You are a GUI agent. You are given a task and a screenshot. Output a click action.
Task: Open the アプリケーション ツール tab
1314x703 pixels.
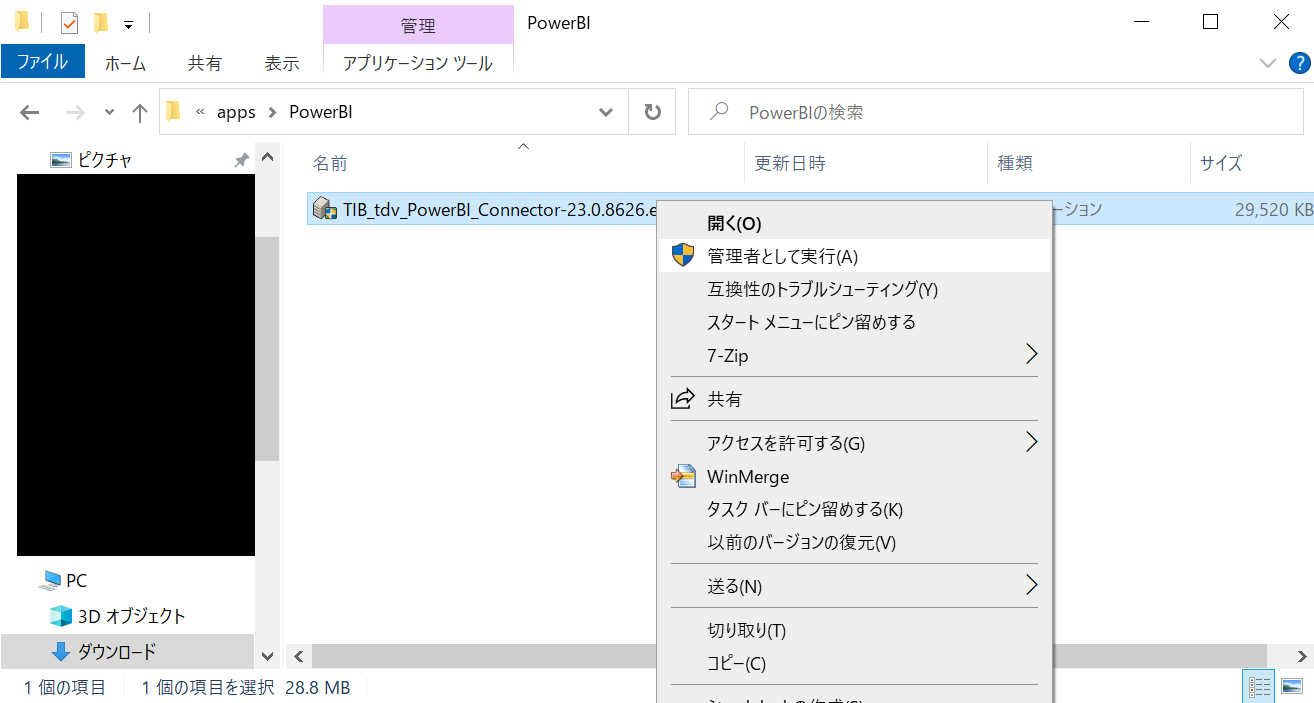(x=418, y=63)
